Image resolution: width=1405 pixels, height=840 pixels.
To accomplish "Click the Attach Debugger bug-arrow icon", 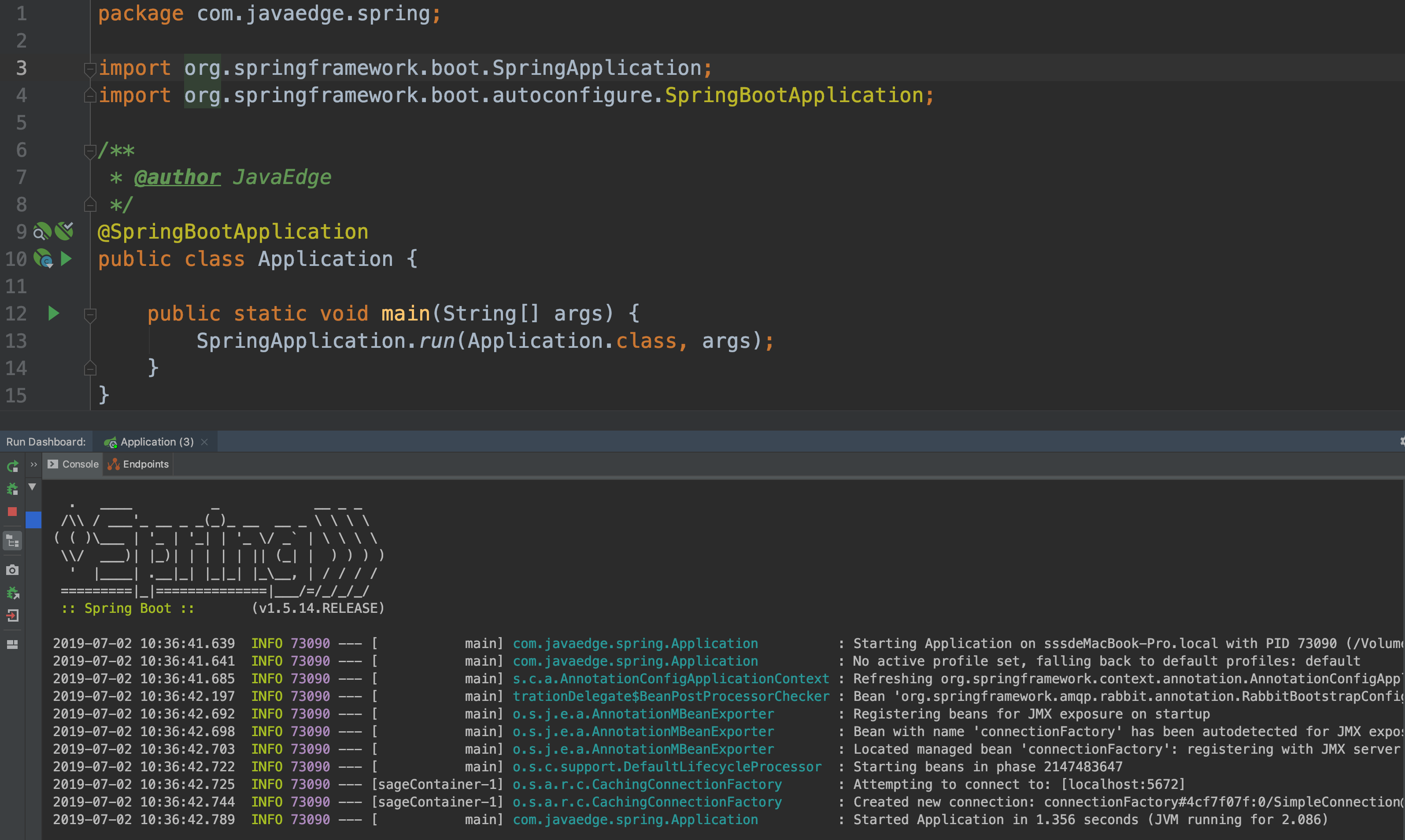I will (x=12, y=593).
